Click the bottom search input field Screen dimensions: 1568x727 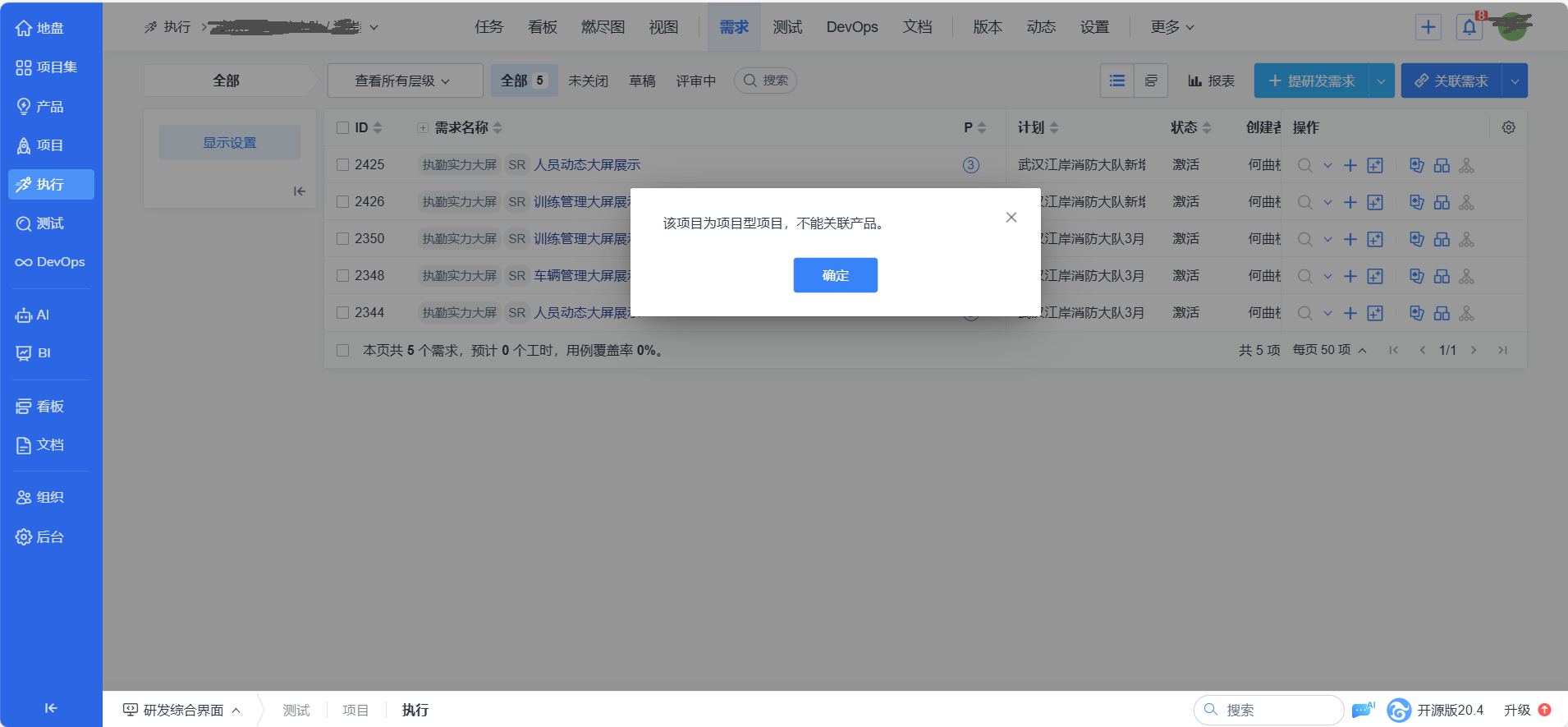point(1277,710)
